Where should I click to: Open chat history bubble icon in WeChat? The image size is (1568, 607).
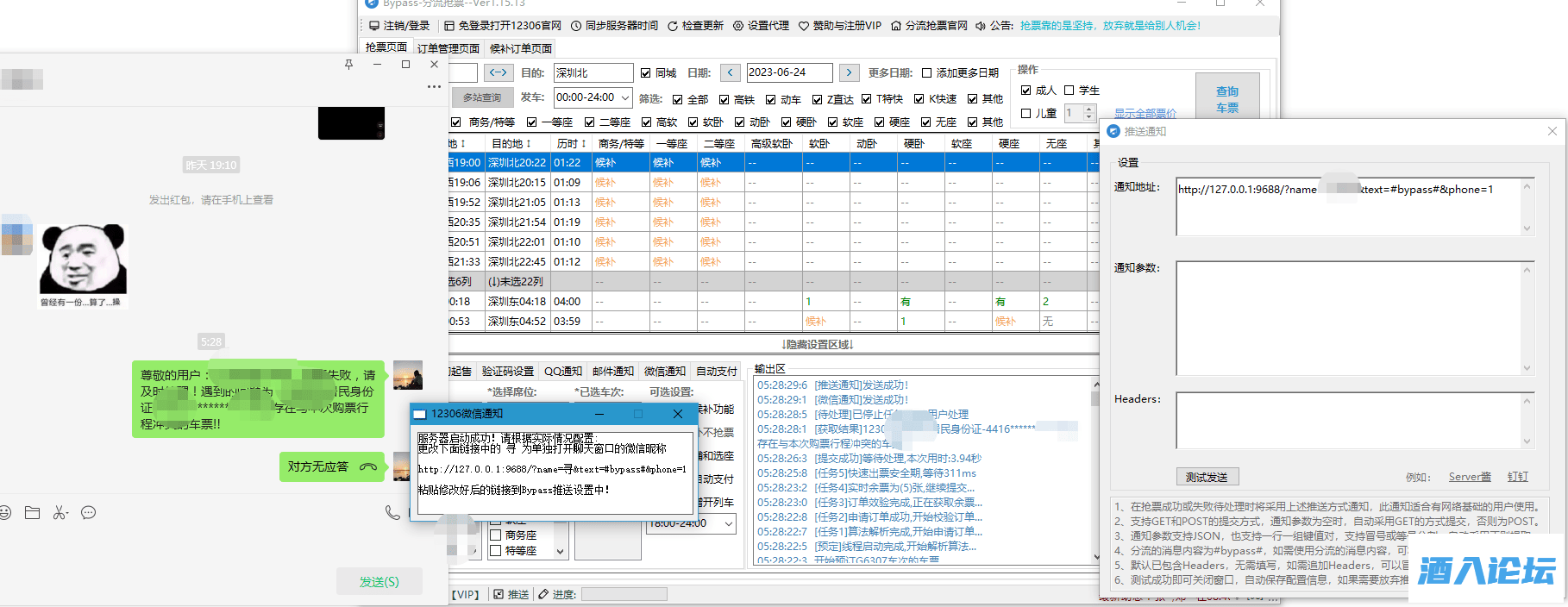88,513
